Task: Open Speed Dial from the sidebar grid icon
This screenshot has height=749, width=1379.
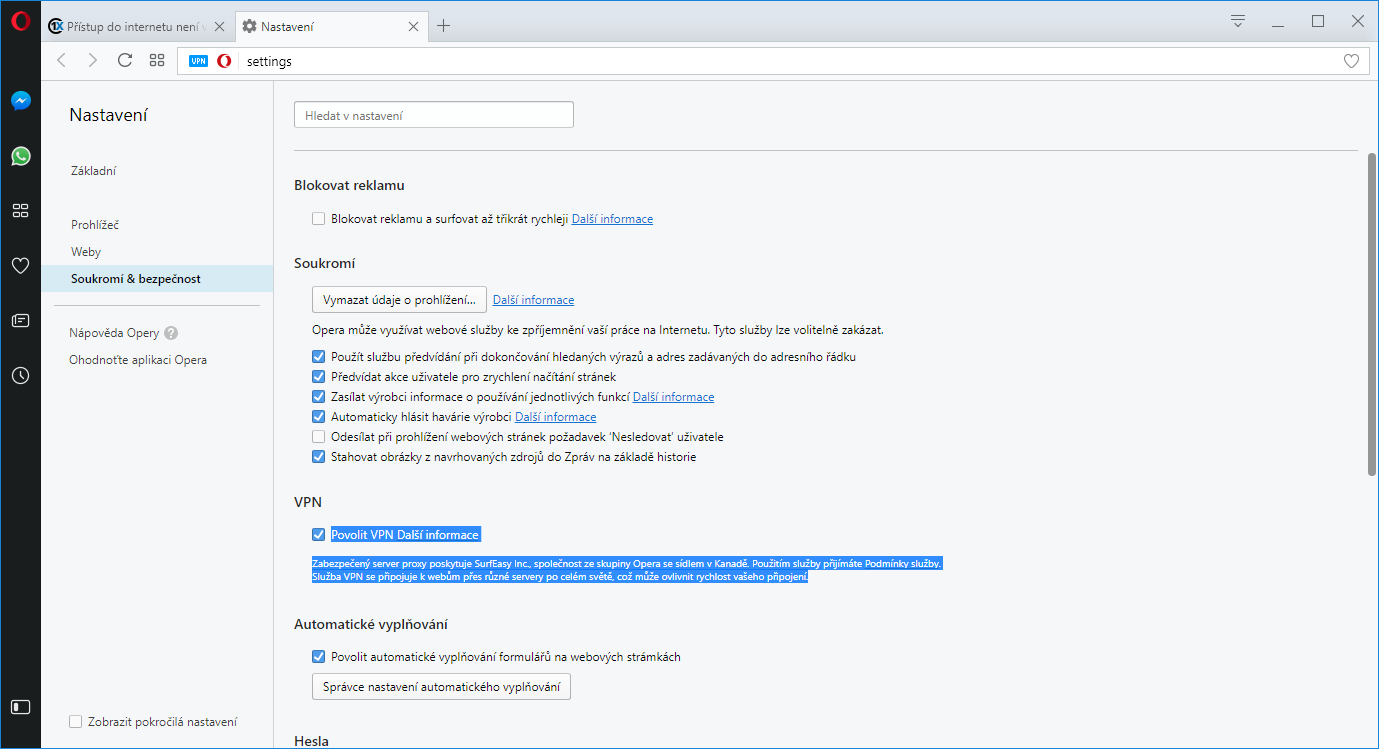Action: coord(20,211)
